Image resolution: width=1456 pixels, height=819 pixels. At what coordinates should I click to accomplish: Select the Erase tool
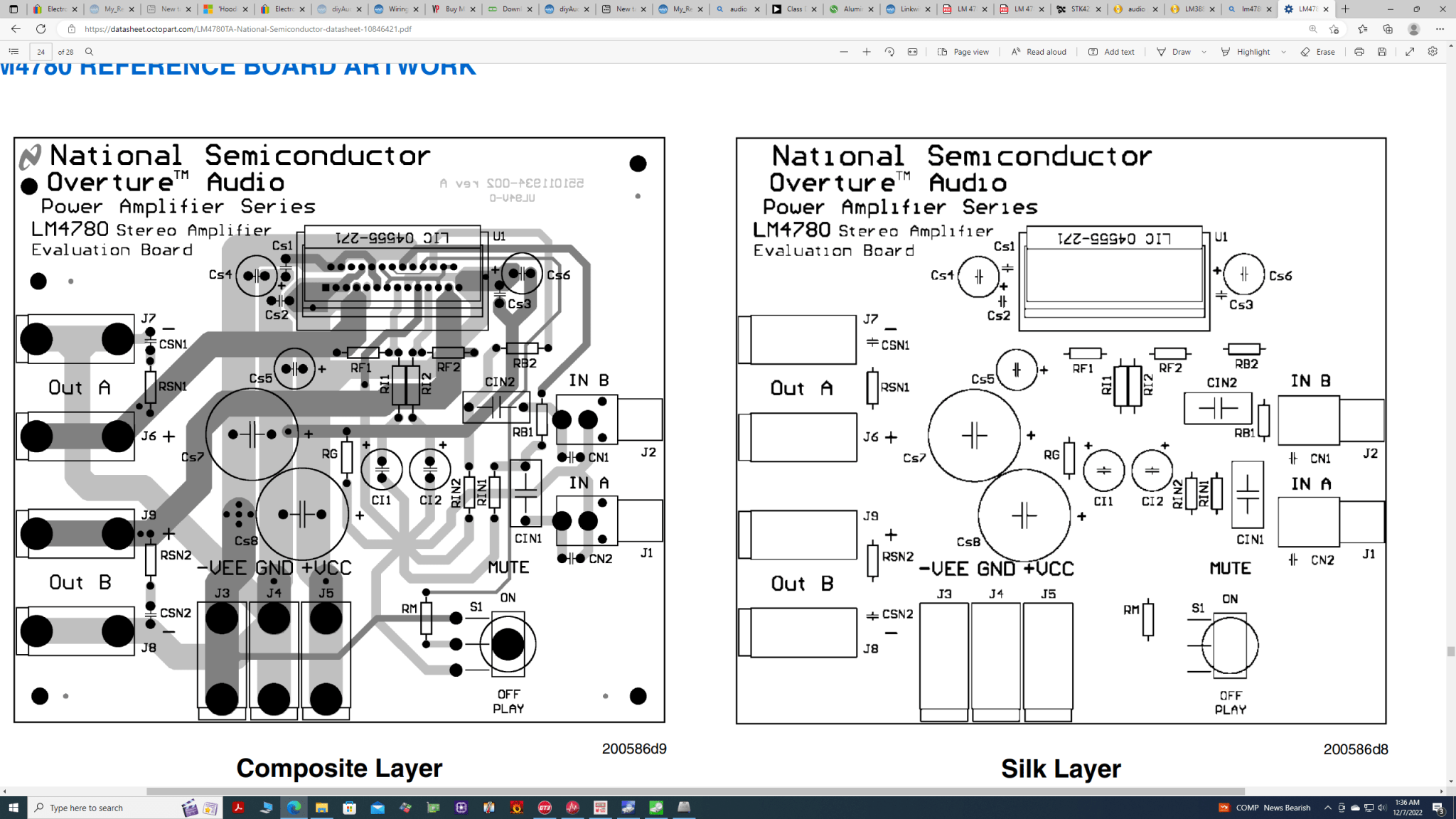(1318, 52)
